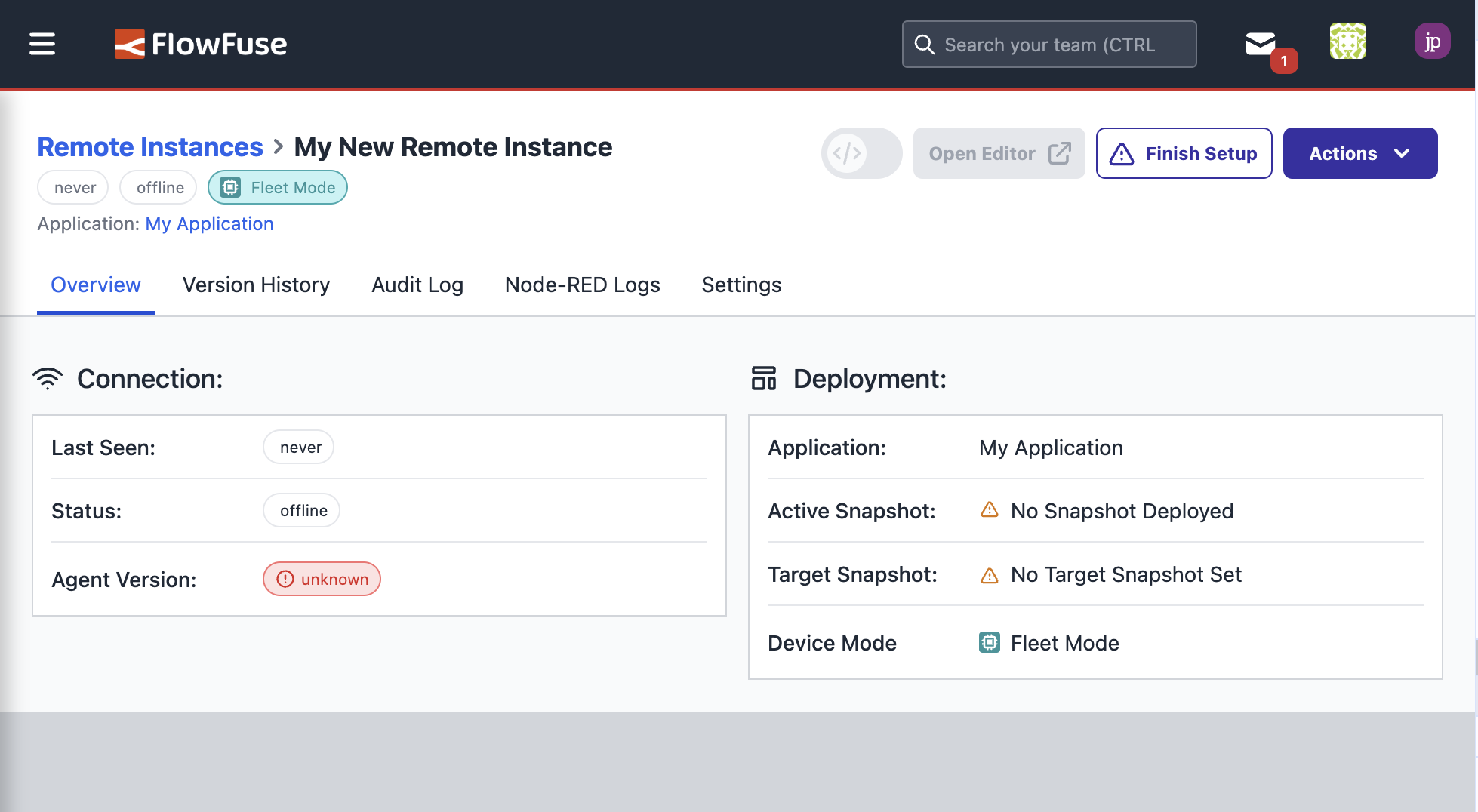1478x812 pixels.
Task: Click the unknown agent version warning badge
Action: [322, 579]
